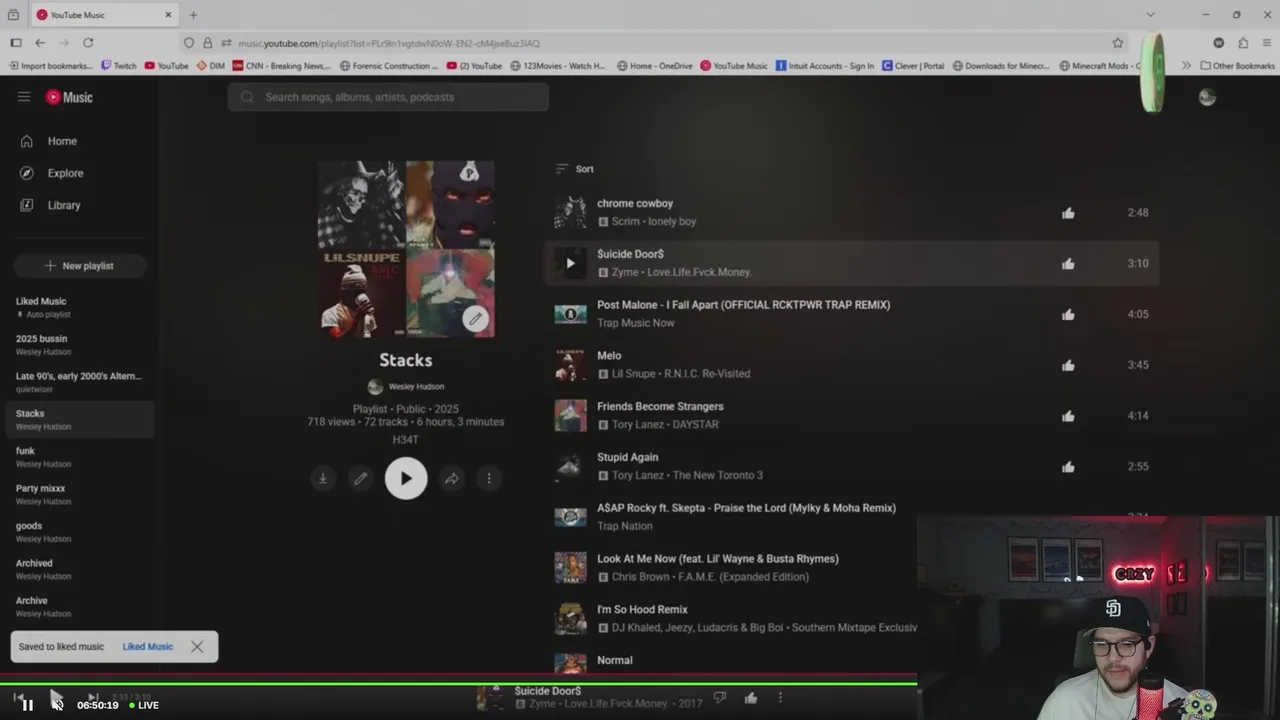Select the 2025 bussin playlist
Image resolution: width=1280 pixels, height=720 pixels.
(x=80, y=345)
